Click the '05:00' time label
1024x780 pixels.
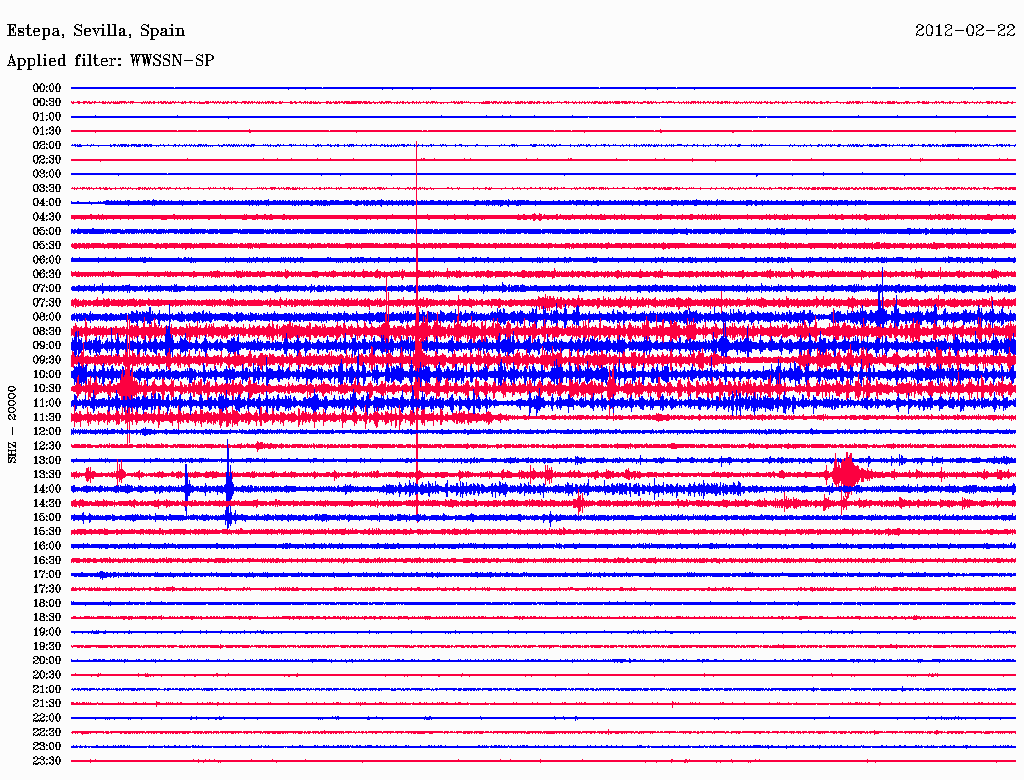coord(46,231)
